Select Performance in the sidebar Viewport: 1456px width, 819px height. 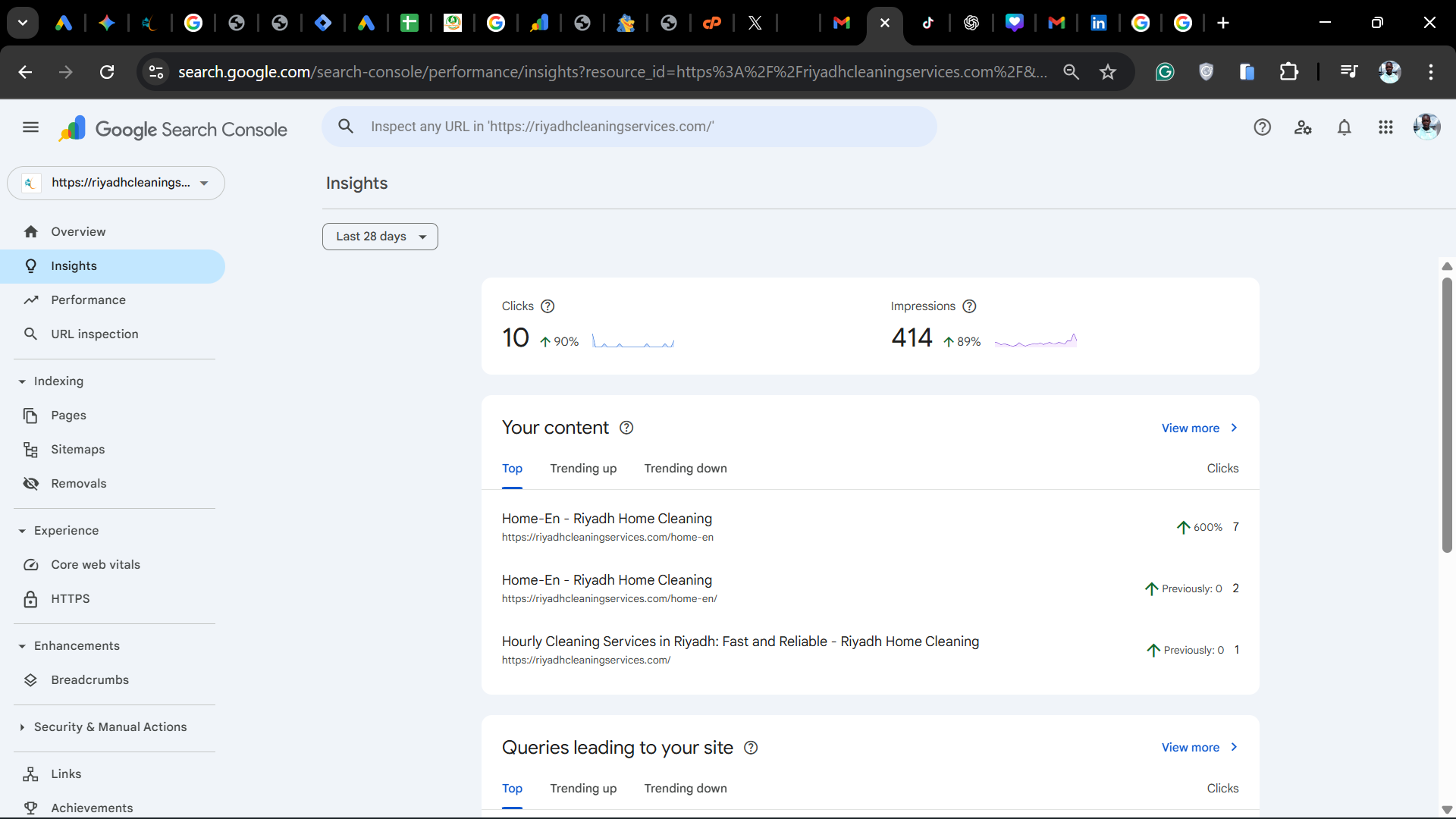click(88, 300)
